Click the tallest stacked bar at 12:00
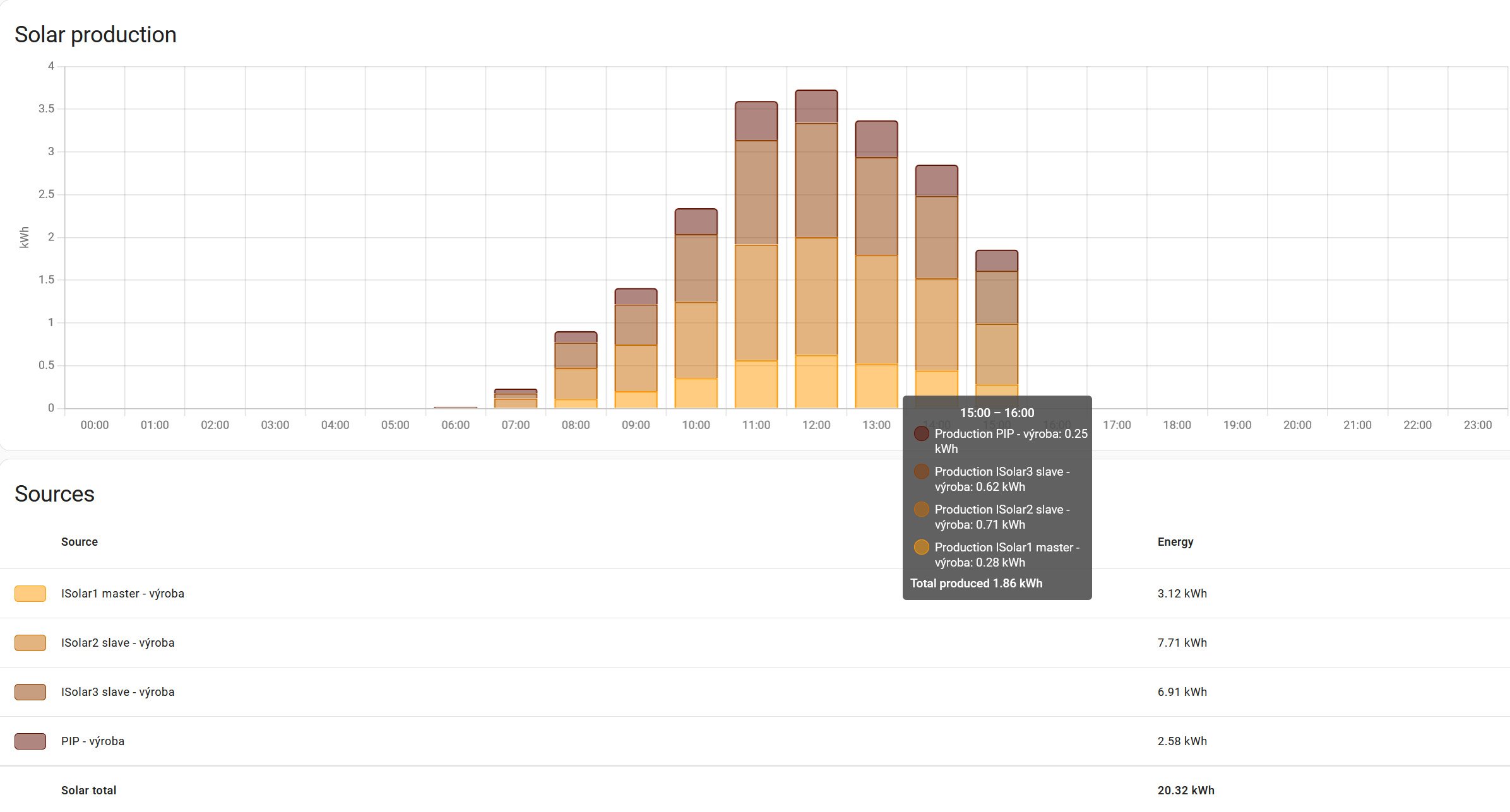Image resolution: width=1510 pixels, height=812 pixels. coord(816,249)
